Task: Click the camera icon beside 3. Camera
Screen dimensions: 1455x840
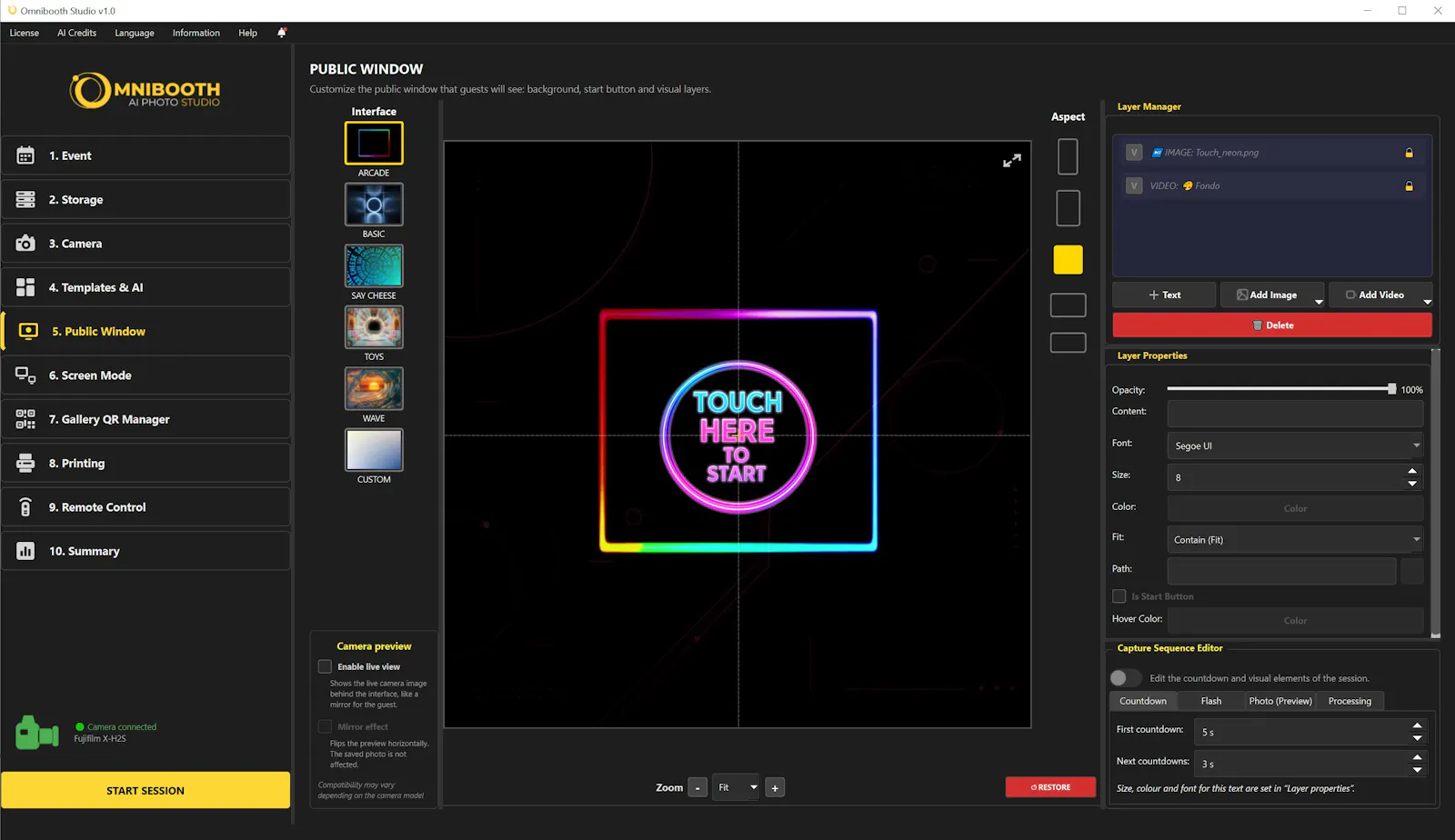Action: [x=25, y=244]
